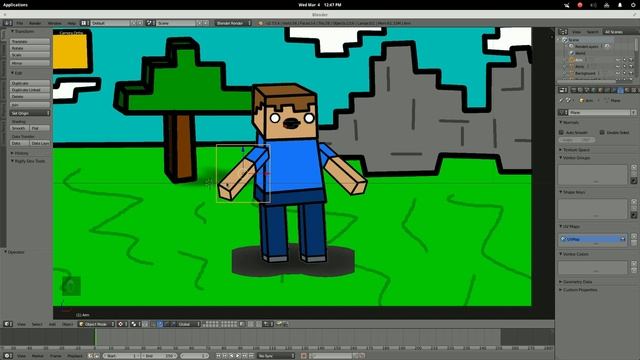
Task: Click the OpenGL render image icon
Action: [279, 324]
